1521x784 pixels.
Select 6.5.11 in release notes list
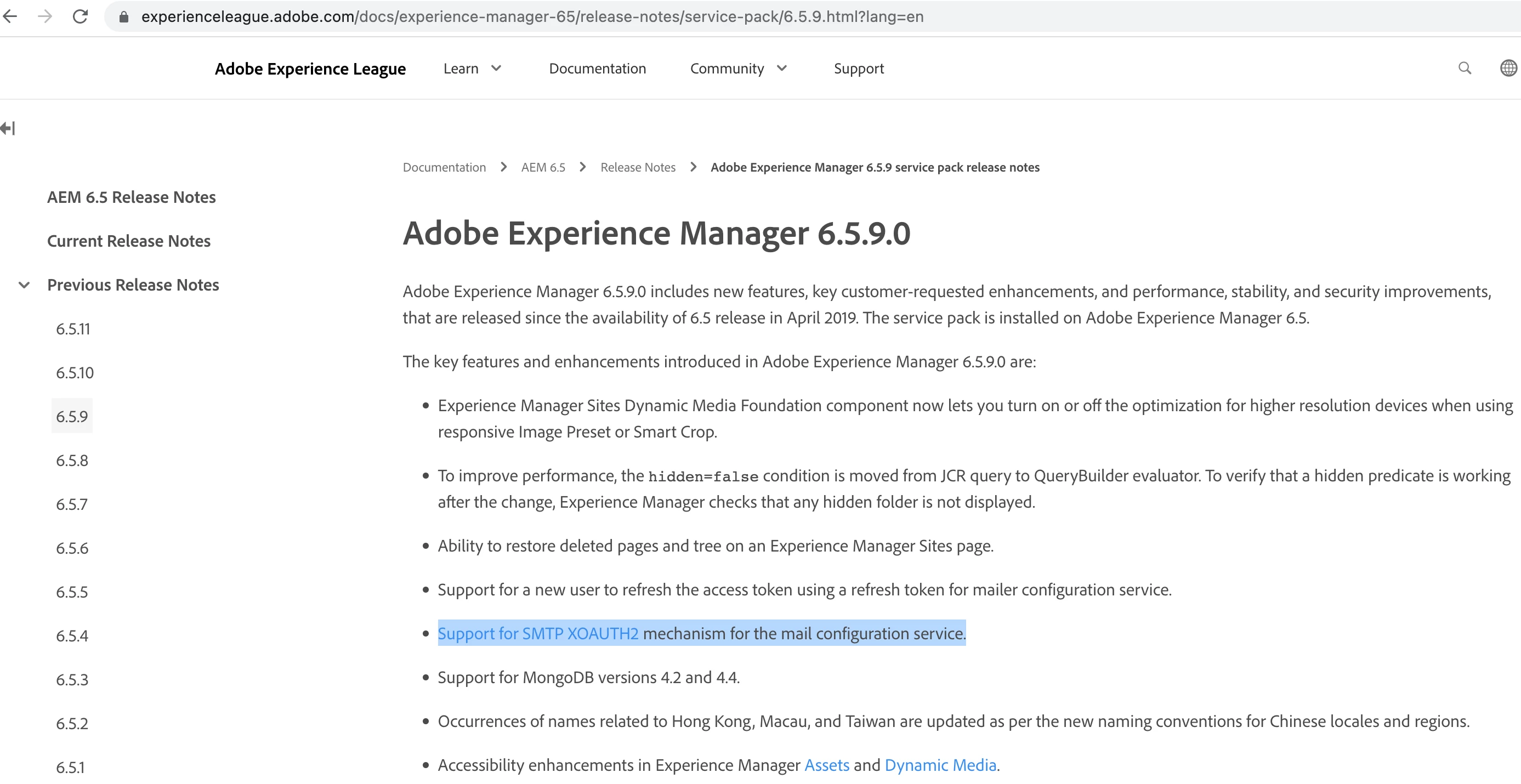click(73, 329)
